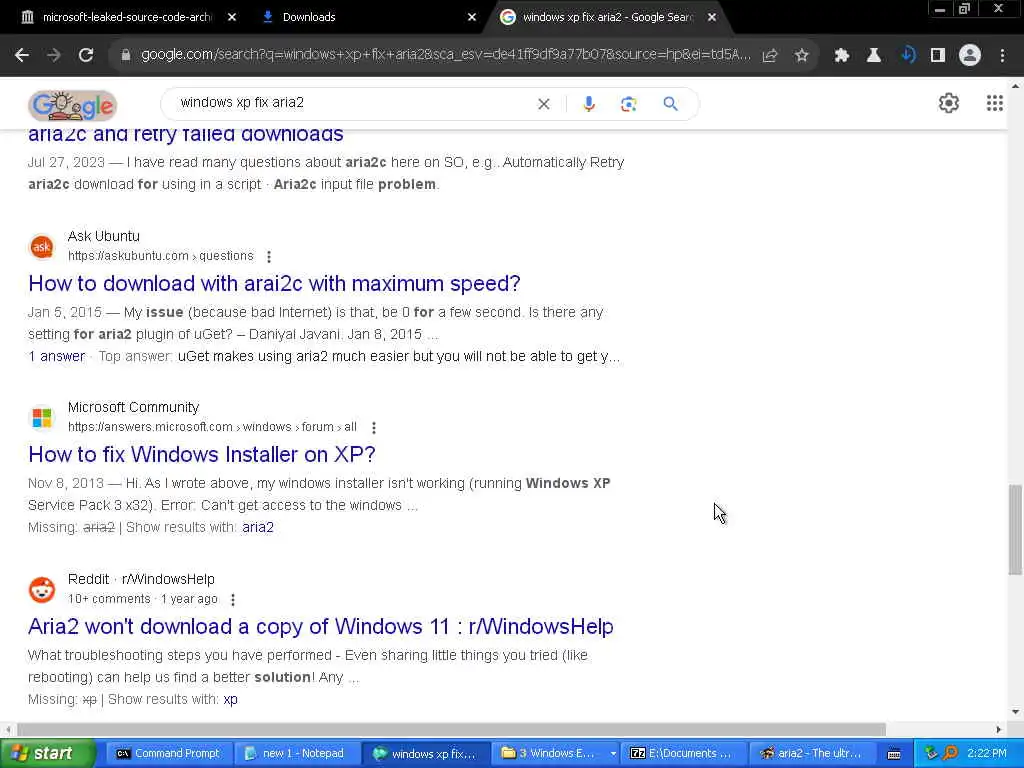This screenshot has width=1024, height=768.
Task: Click the keyboard icon in the taskbar
Action: coord(894,754)
